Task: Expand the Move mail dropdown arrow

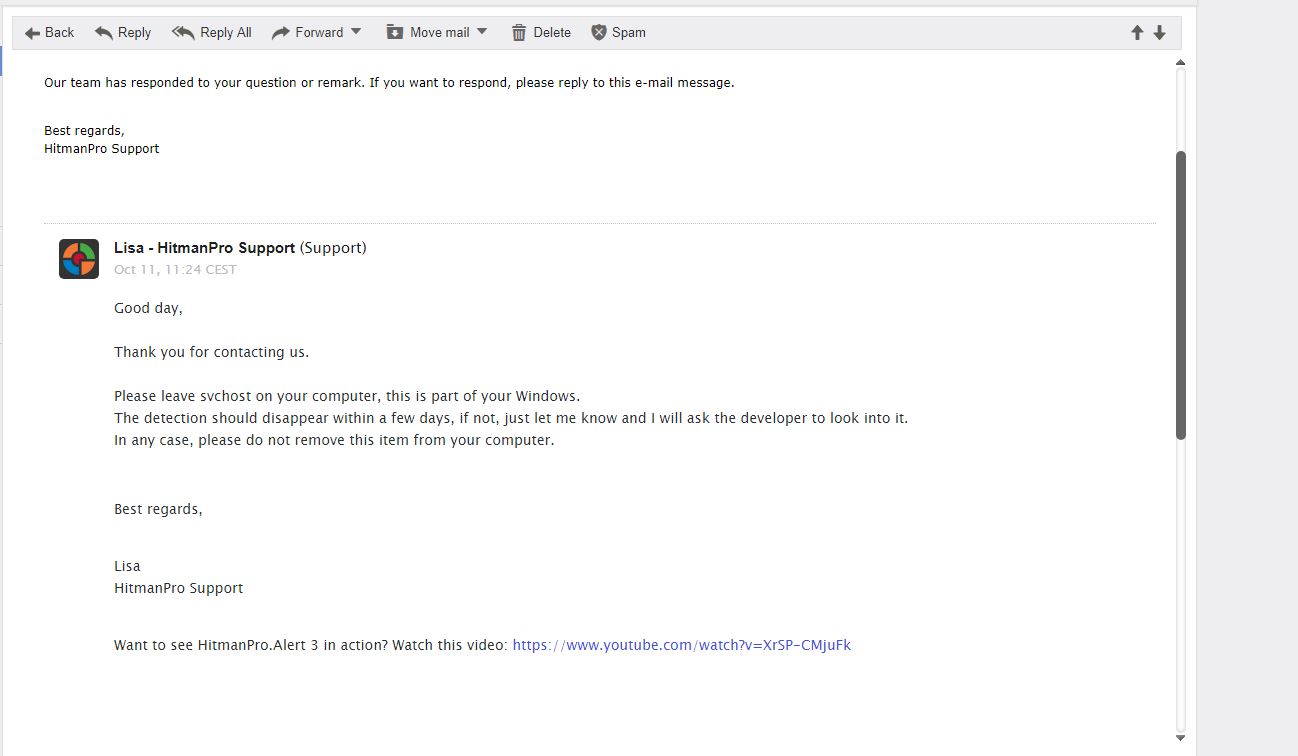Action: [482, 32]
